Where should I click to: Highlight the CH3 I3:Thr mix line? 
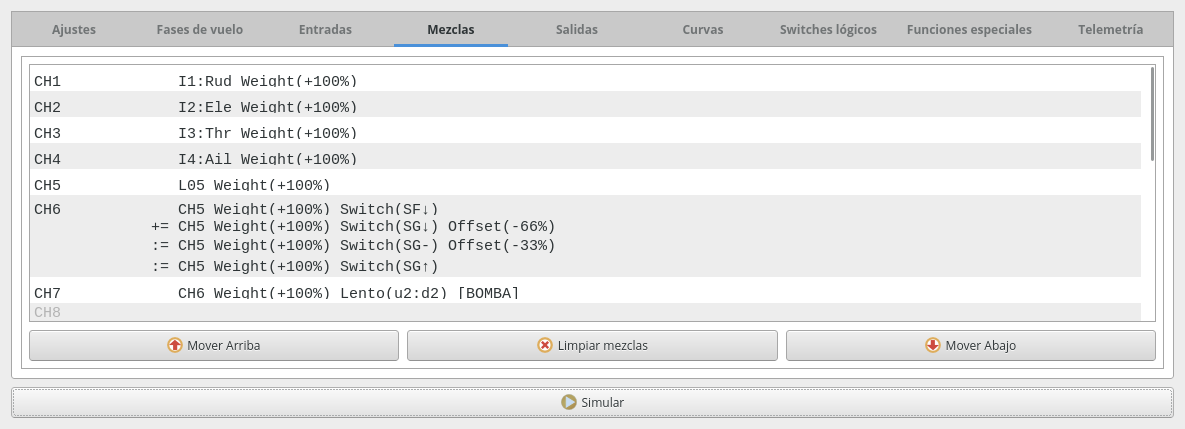(267, 132)
